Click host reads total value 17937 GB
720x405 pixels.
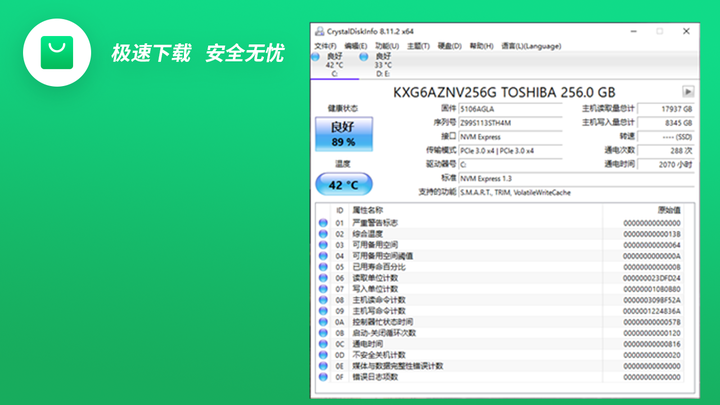point(666,109)
